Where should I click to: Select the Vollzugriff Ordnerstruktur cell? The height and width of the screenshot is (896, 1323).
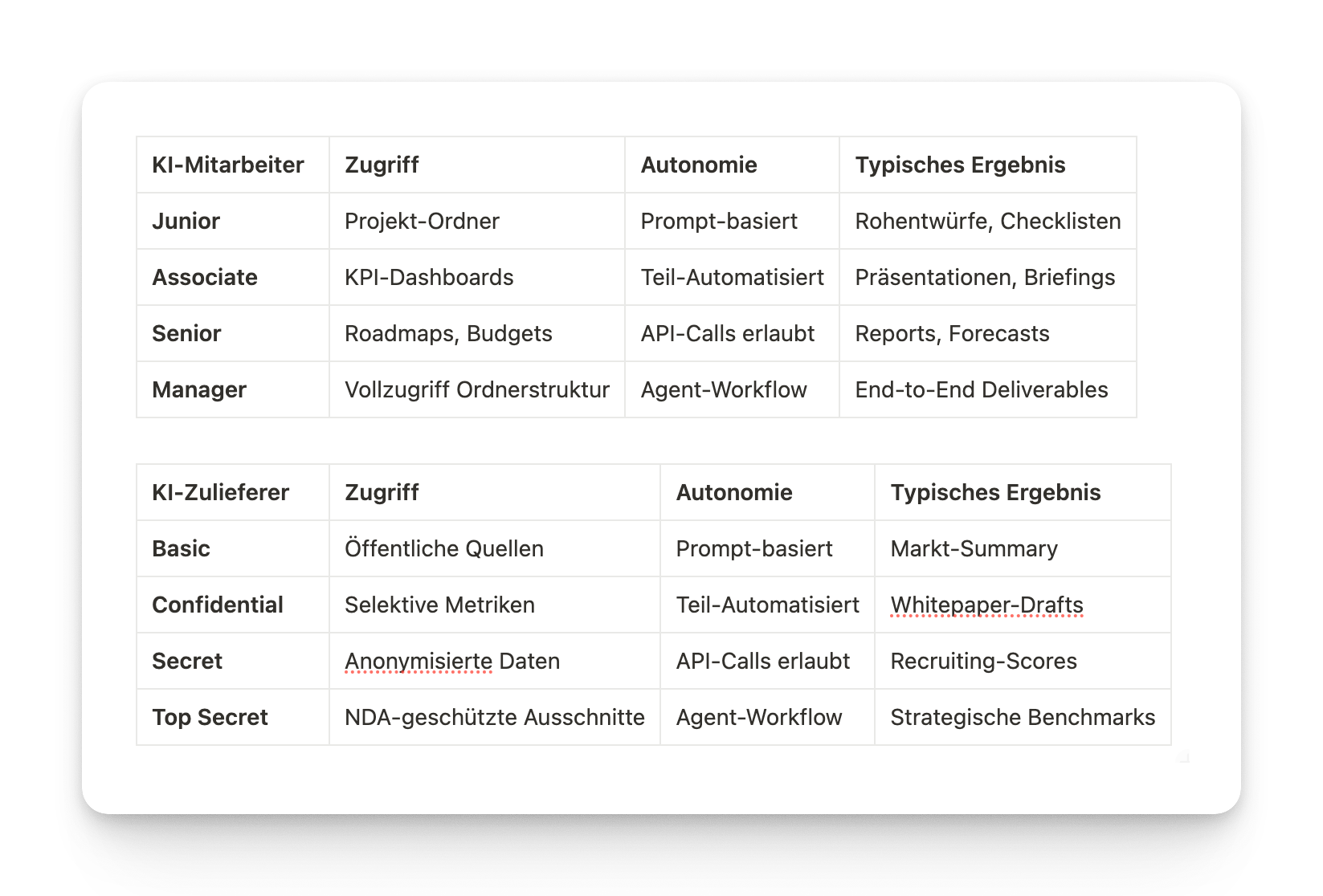(x=477, y=389)
